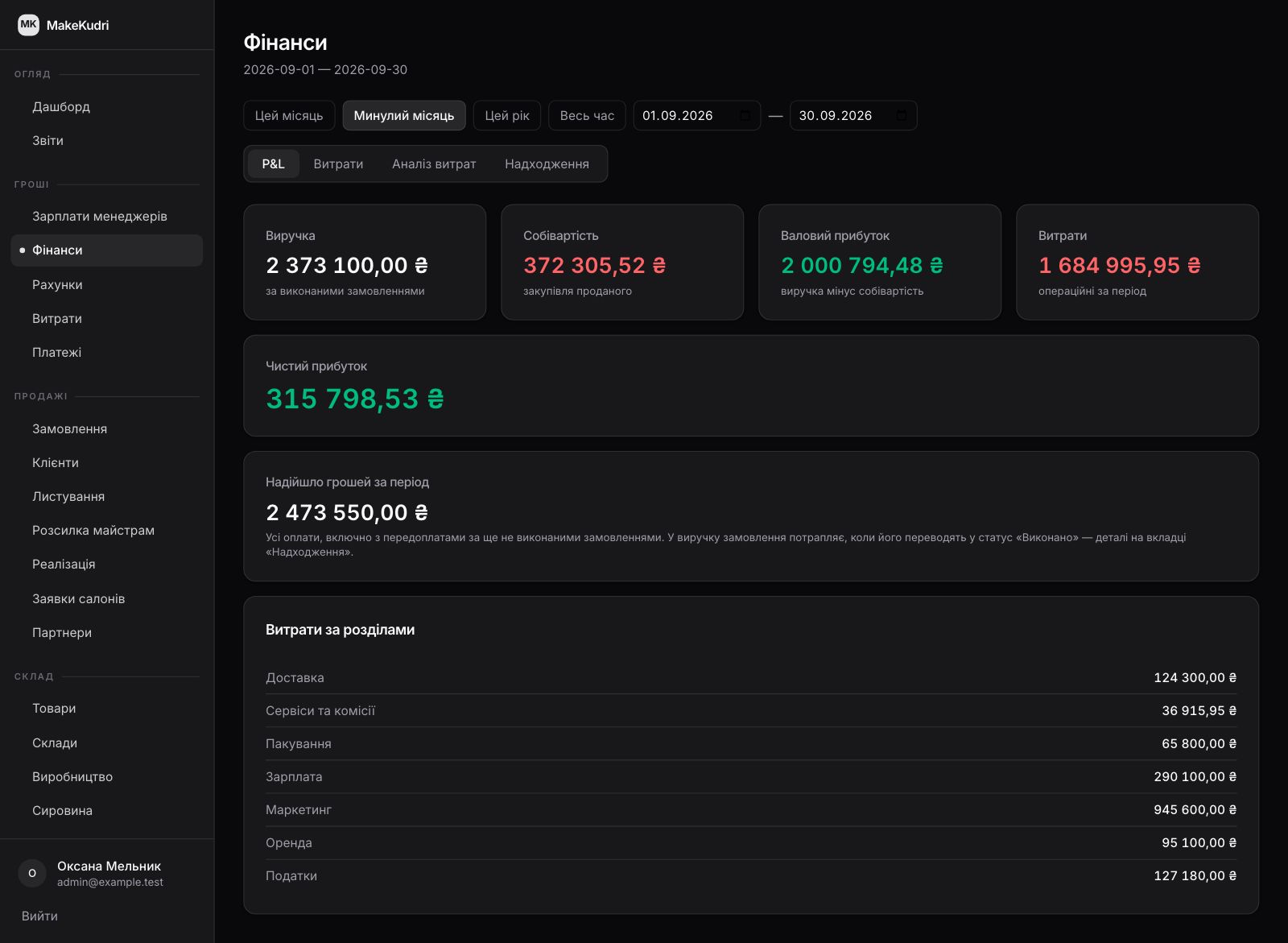Click the Вийти logout button
This screenshot has width=1288, height=943.
(39, 916)
